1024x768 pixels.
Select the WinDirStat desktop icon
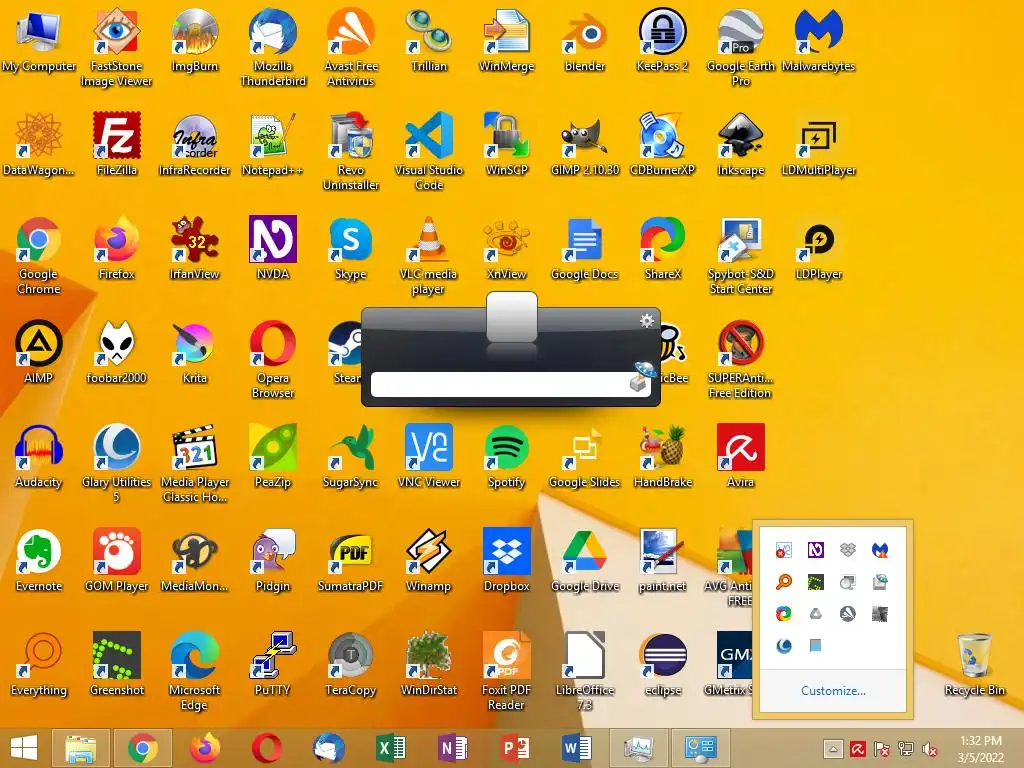click(428, 664)
